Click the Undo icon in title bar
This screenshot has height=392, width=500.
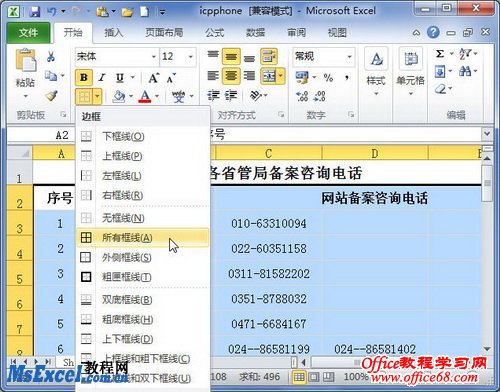click(x=52, y=12)
